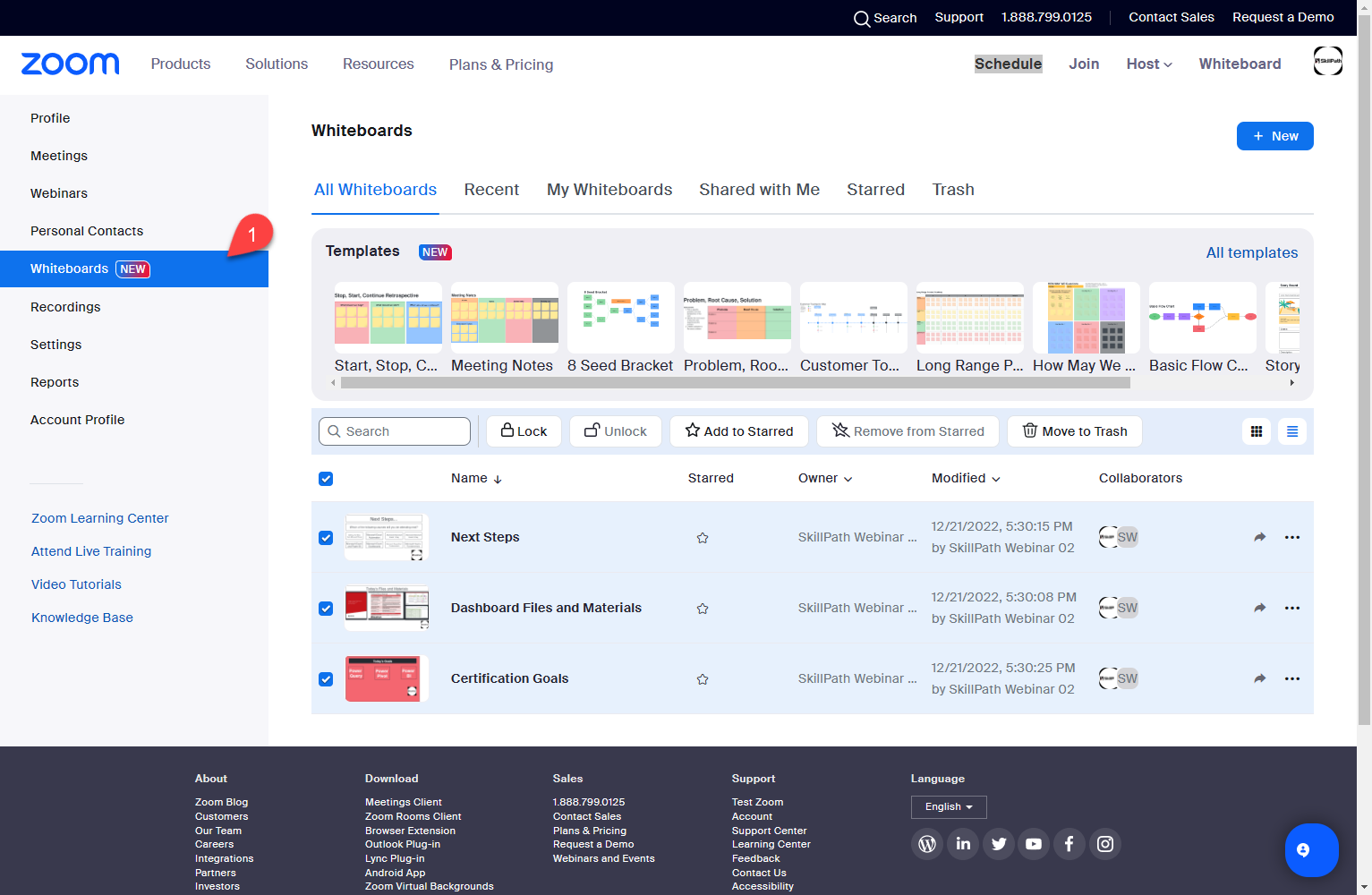Screen dimensions: 1372x895
Task: Open more options for Next Steps
Action: (1292, 537)
